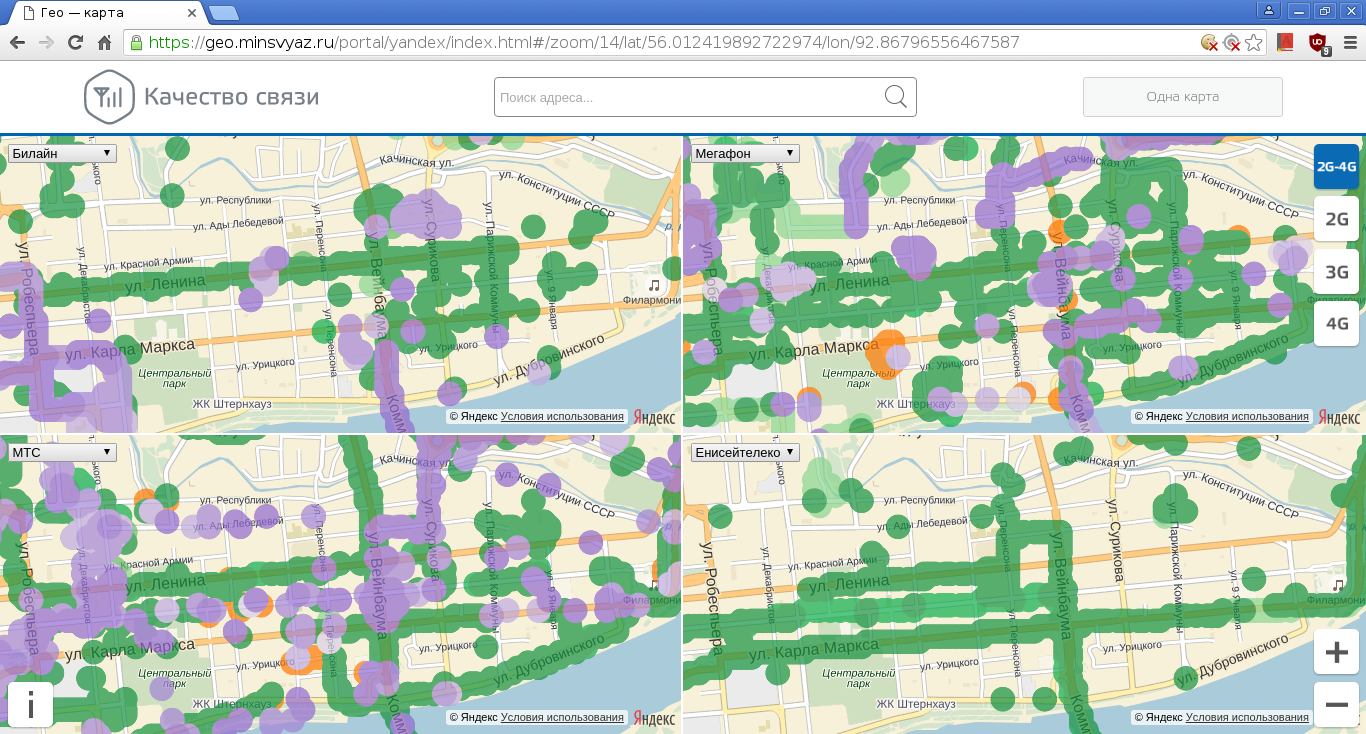Open Условия использования on Мегафон map
The width and height of the screenshot is (1366, 734).
pos(1246,417)
